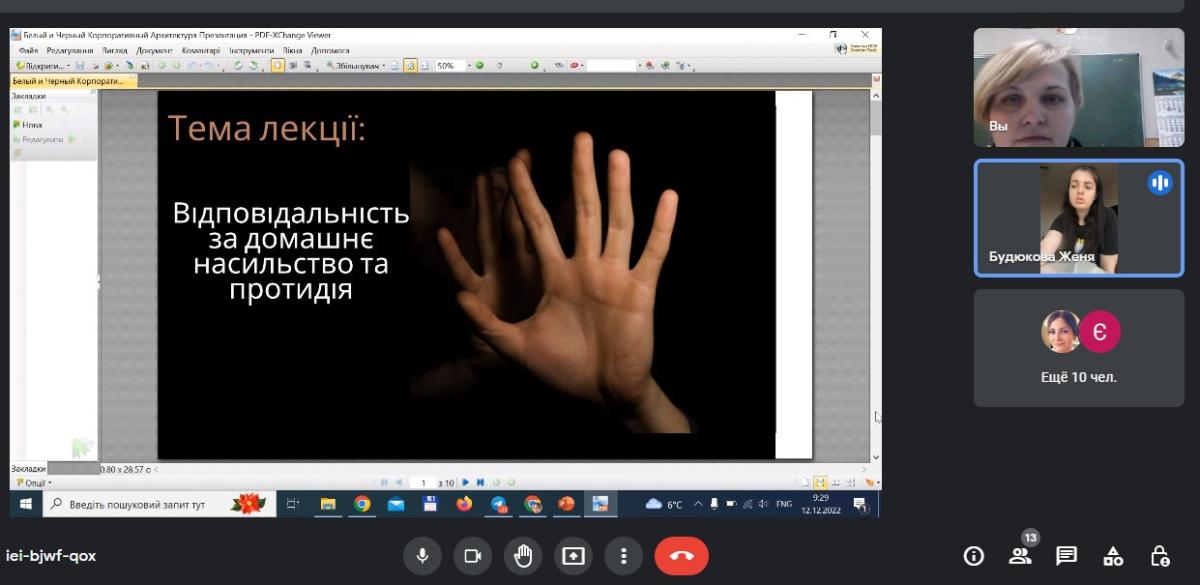
Task: Click the highlighted page layout button at bottom right
Action: pyautogui.click(x=820, y=482)
